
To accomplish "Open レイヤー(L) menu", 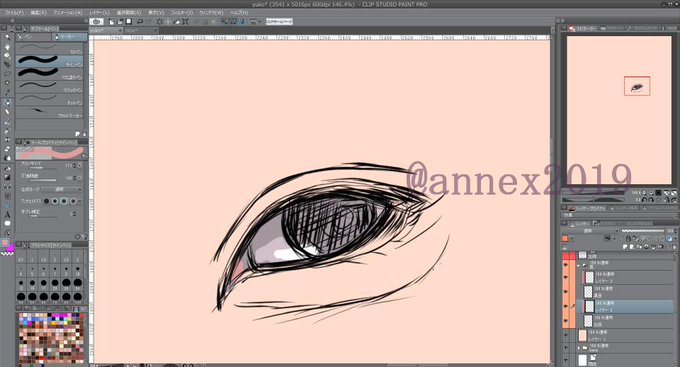I will tap(99, 13).
